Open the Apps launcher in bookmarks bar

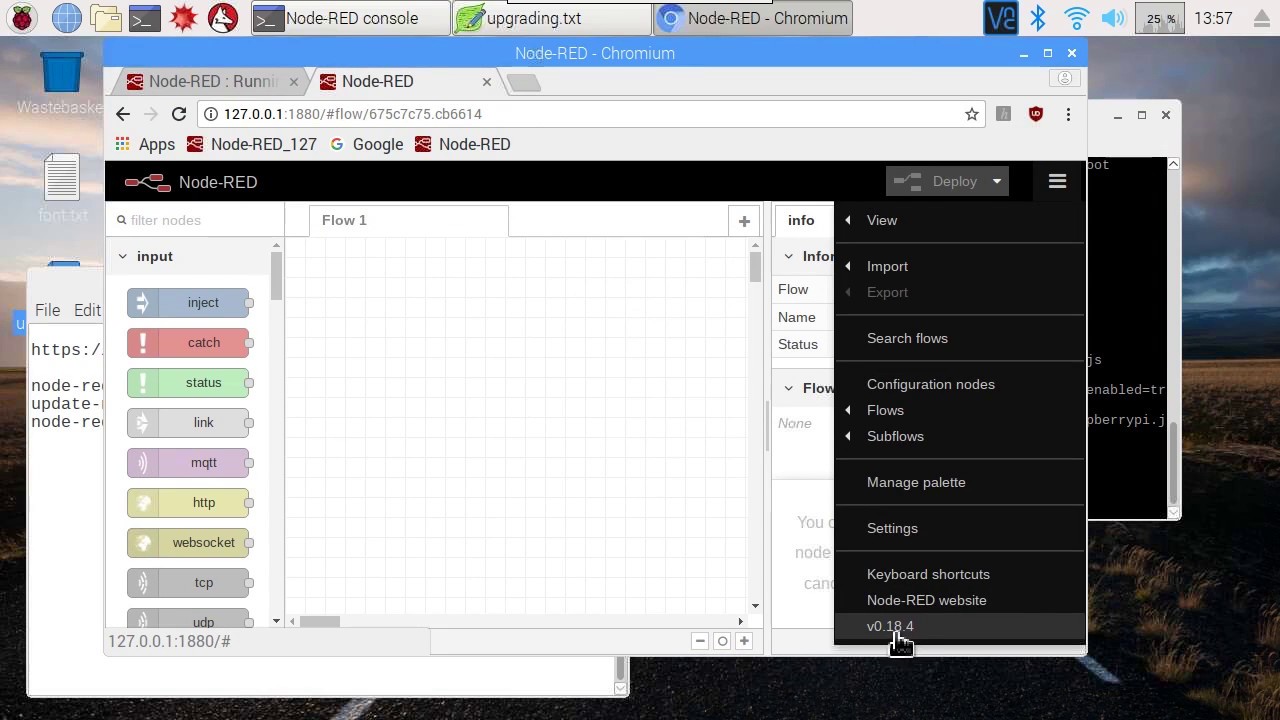click(145, 144)
